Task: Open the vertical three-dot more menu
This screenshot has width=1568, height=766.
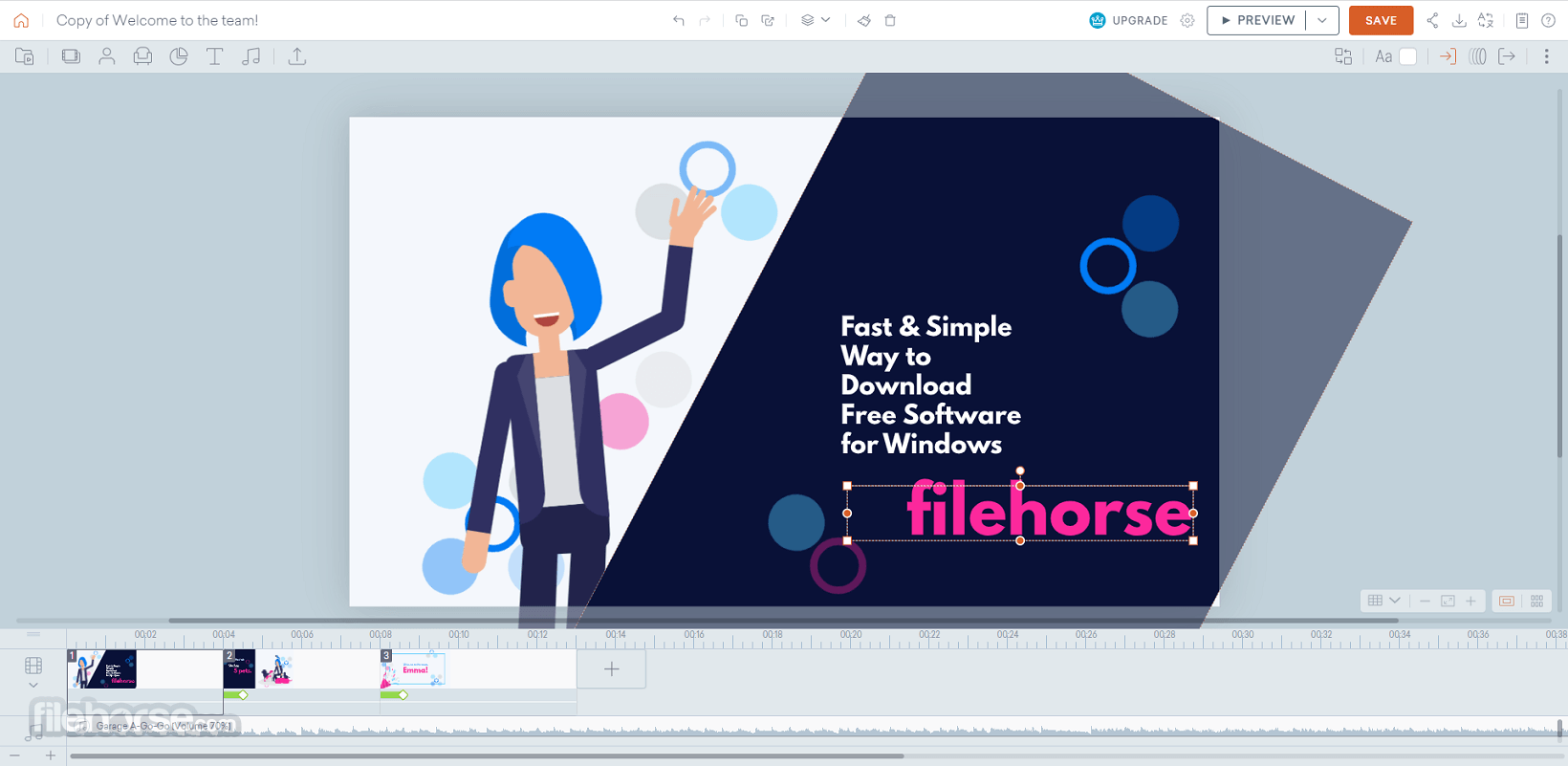Action: click(x=1547, y=56)
